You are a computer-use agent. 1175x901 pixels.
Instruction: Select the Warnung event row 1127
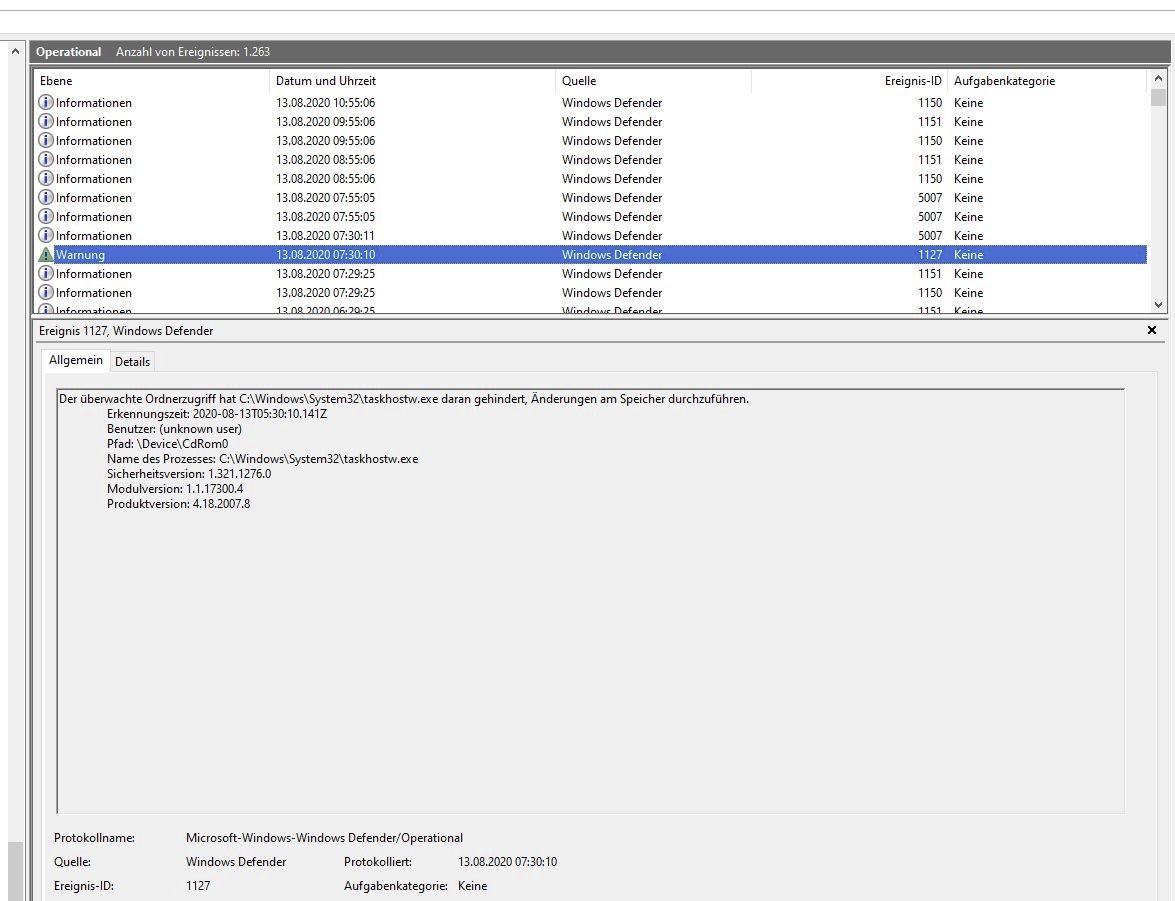(x=592, y=255)
